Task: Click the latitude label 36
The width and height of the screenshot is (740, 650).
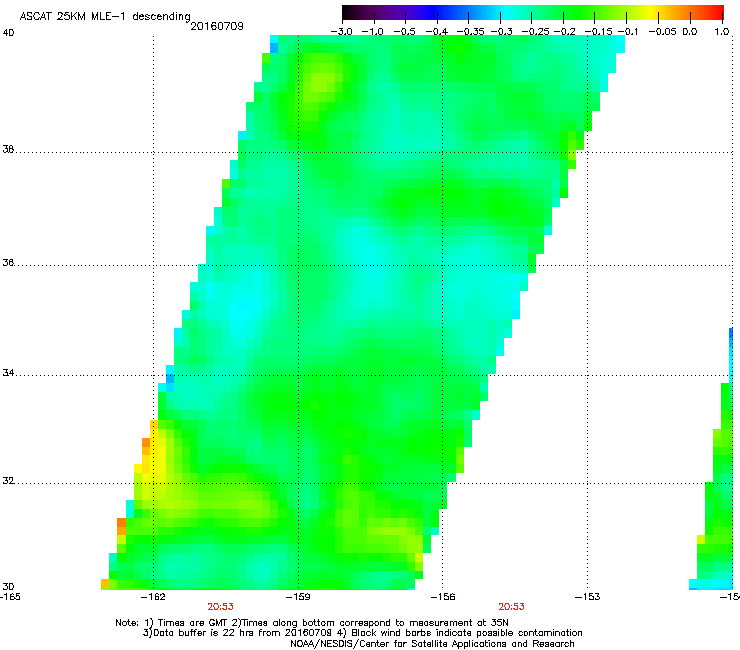Action: [8, 262]
